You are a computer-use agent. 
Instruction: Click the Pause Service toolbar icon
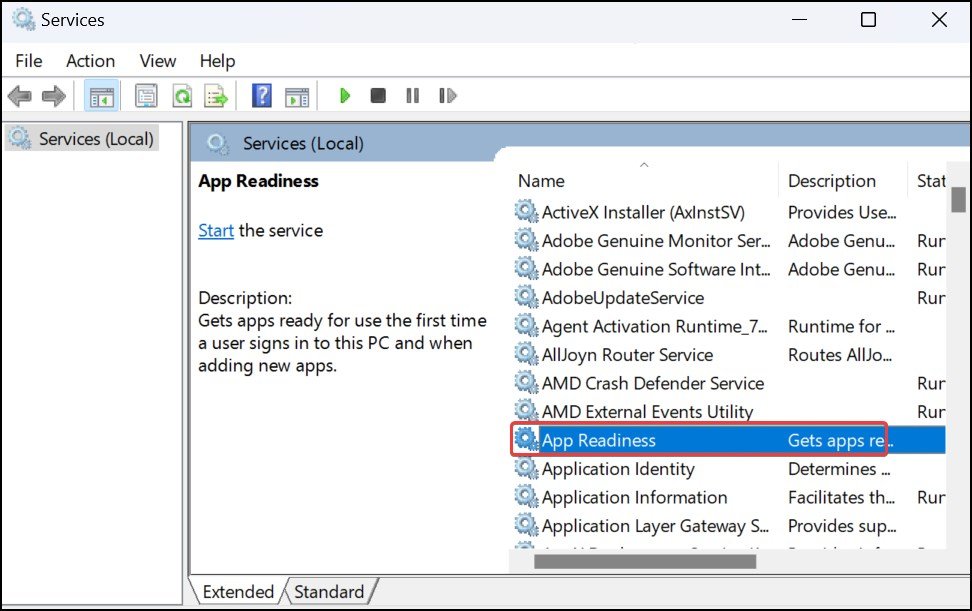pyautogui.click(x=412, y=96)
